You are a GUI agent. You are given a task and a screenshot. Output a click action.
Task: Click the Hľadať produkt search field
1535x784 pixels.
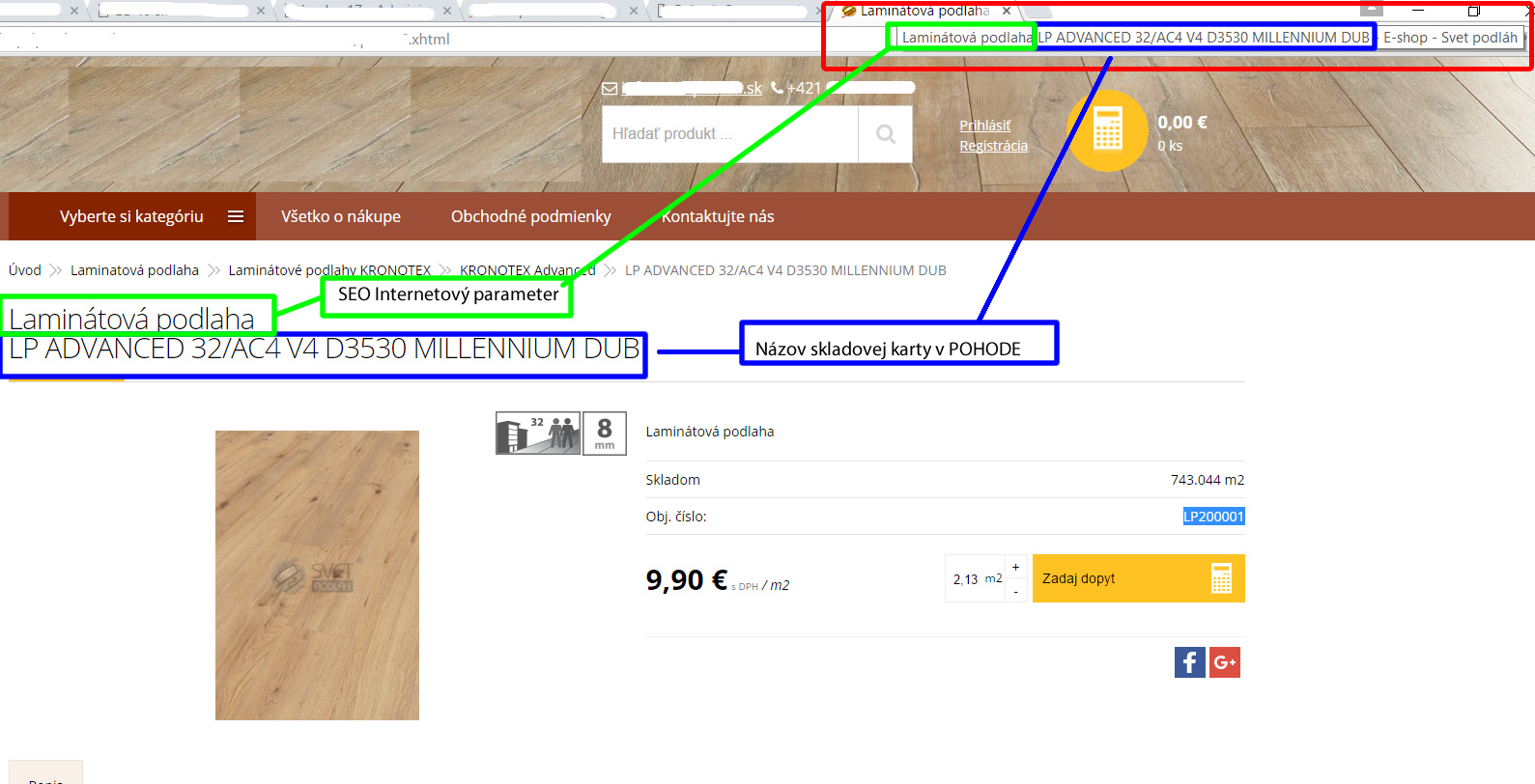[x=730, y=134]
